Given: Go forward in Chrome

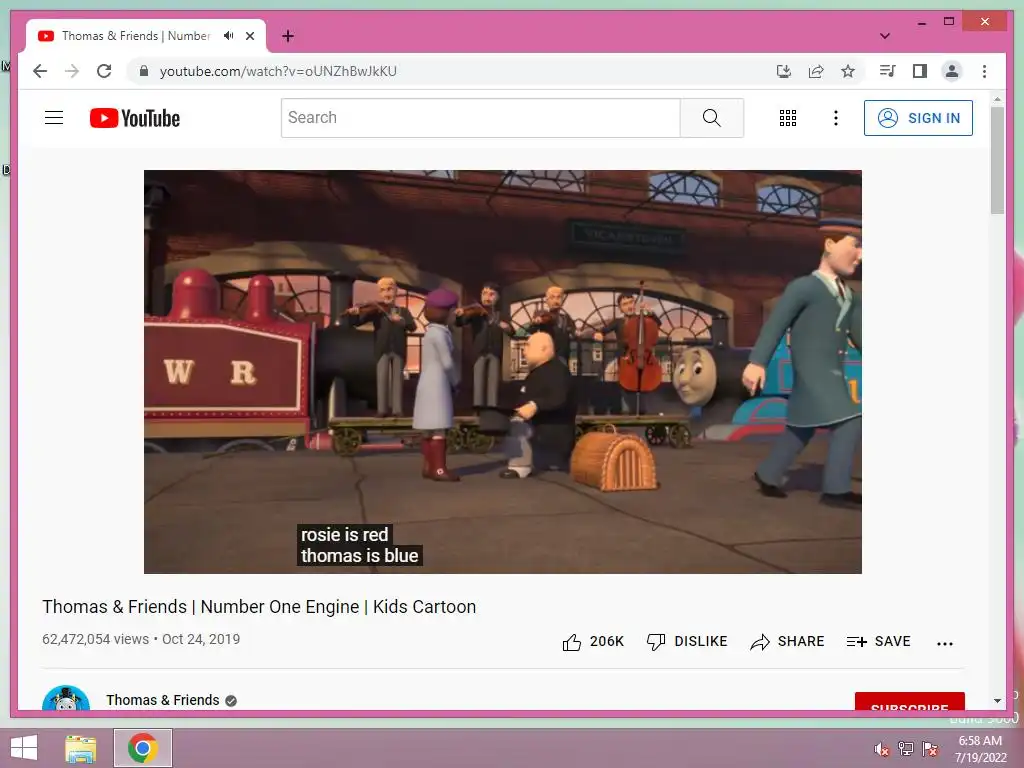Looking at the screenshot, I should point(72,71).
